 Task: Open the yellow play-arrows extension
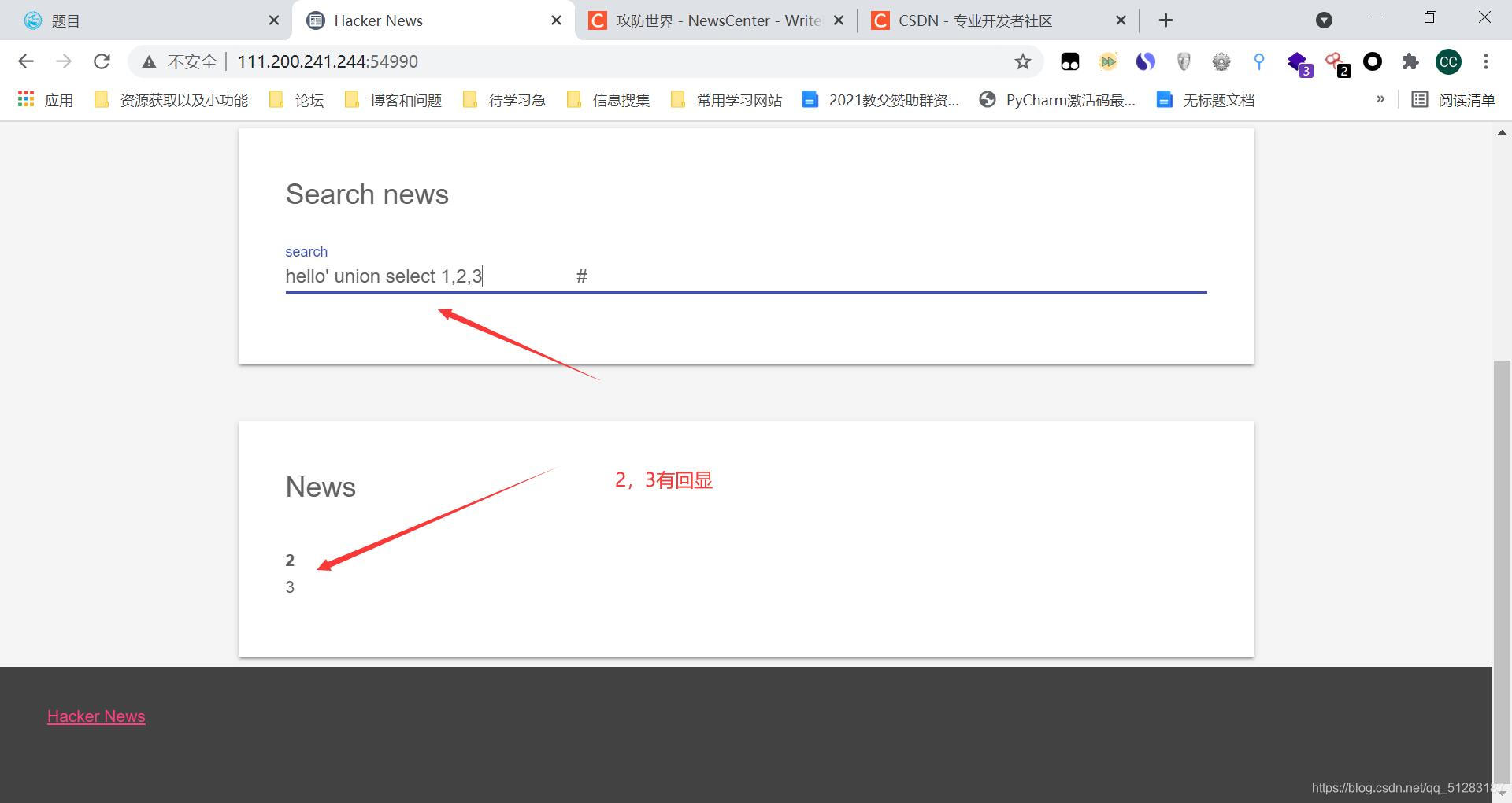coord(1107,61)
